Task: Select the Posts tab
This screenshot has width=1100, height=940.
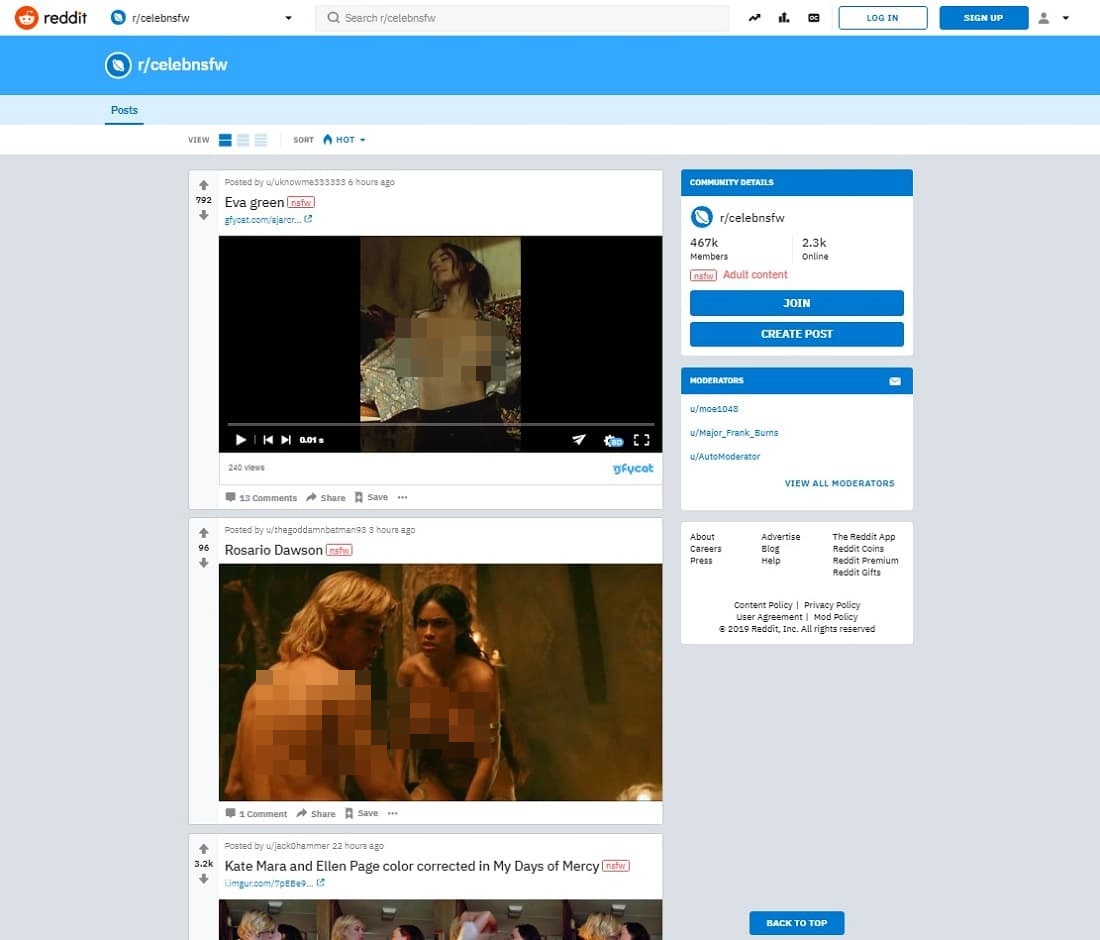Action: coord(124,110)
